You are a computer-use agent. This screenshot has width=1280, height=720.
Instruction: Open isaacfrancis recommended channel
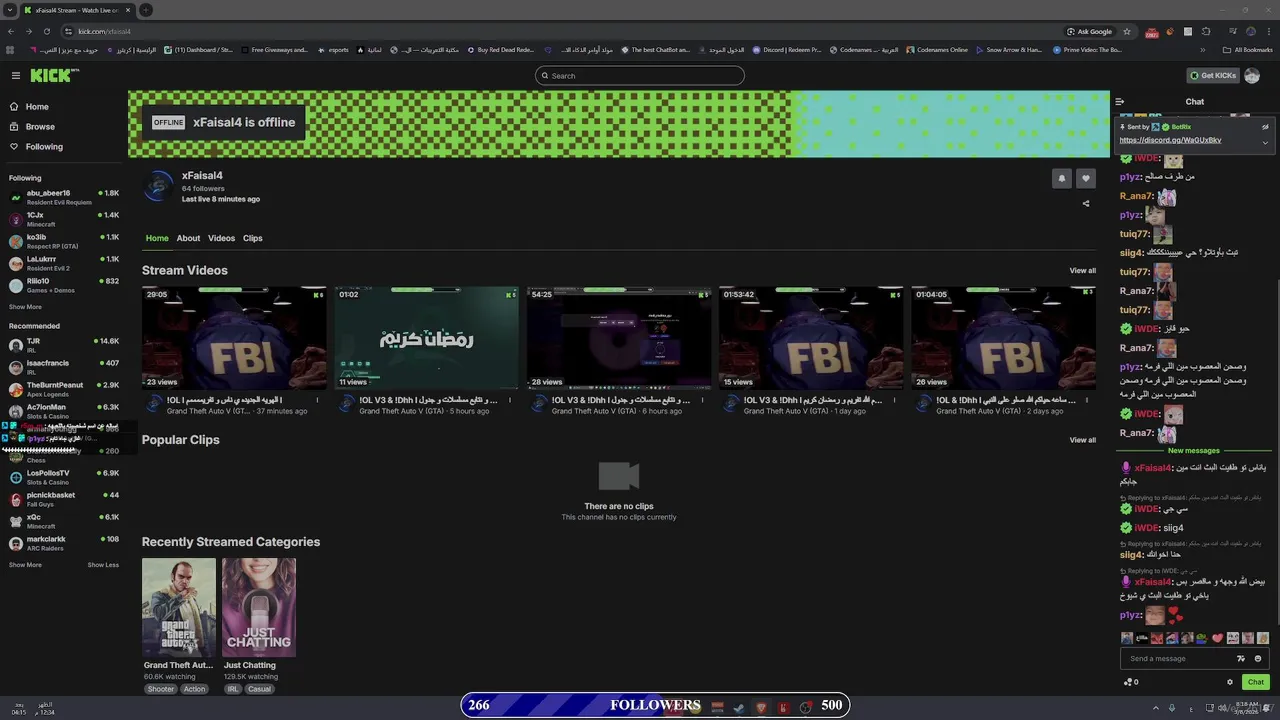[x=64, y=367]
